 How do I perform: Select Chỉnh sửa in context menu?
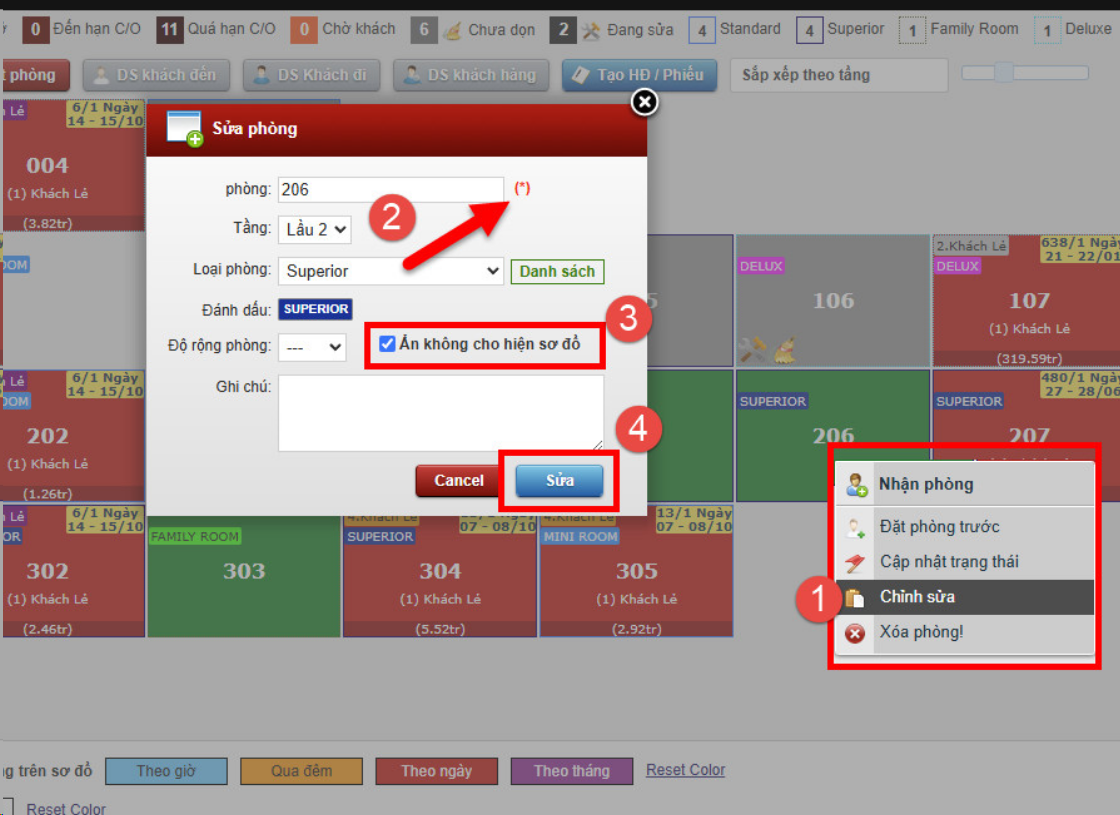coord(917,597)
